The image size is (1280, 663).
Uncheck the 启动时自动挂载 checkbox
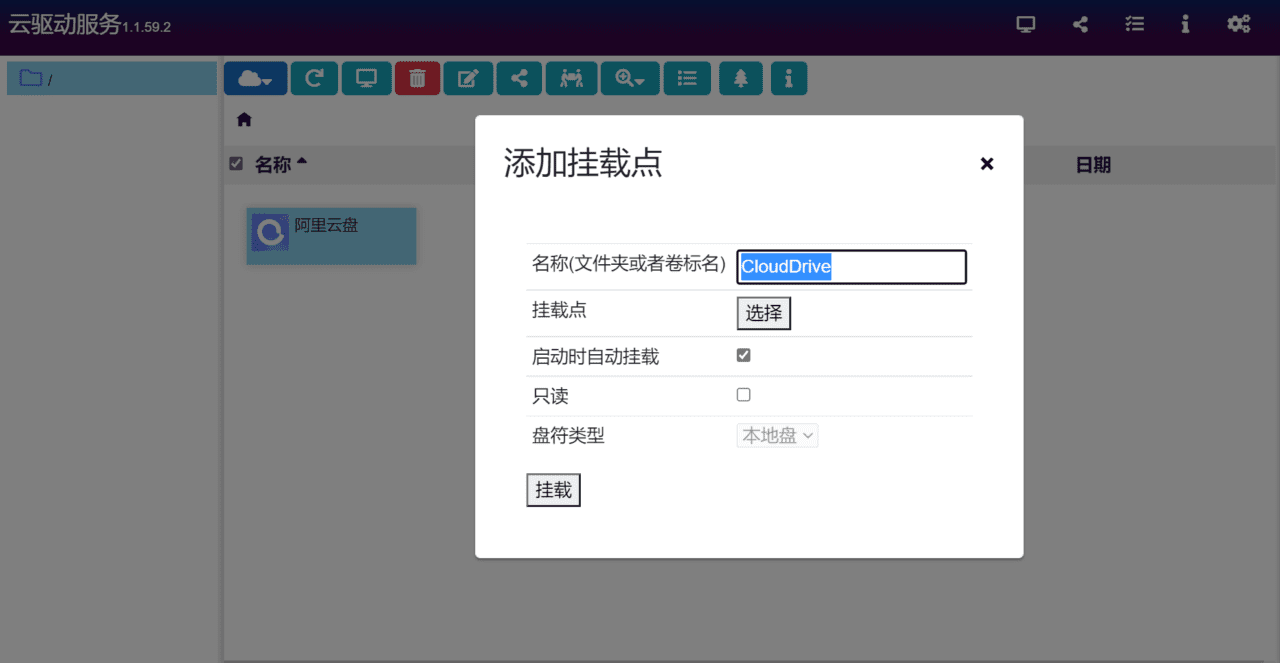[743, 355]
